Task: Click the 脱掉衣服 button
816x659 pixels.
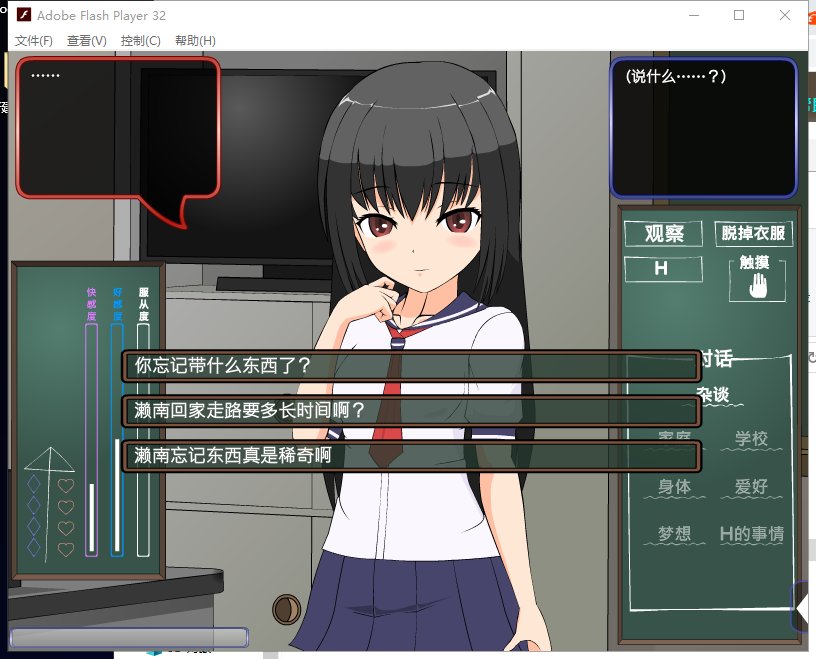Action: (x=754, y=233)
